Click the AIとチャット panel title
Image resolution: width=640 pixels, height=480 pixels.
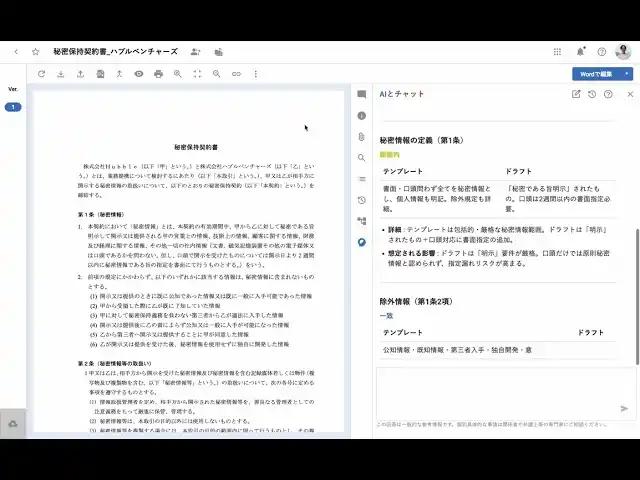(x=402, y=94)
